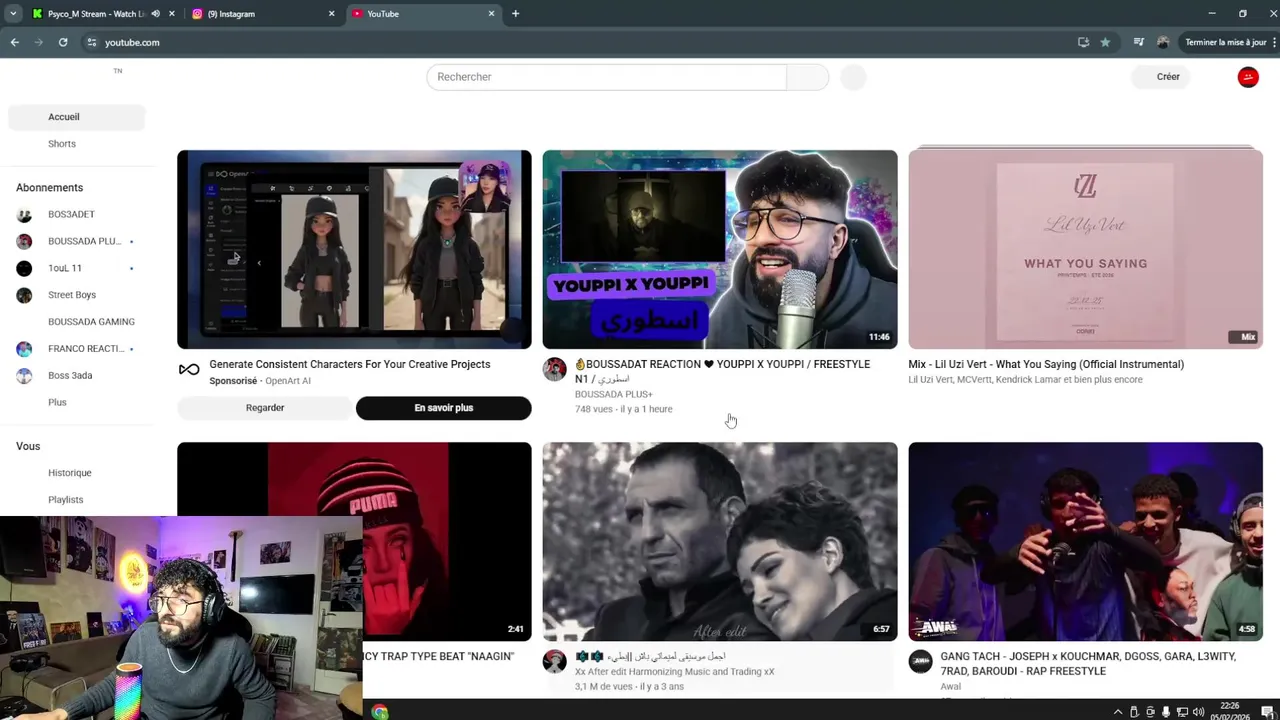Open the volume icon in system tray

[x=1198, y=712]
